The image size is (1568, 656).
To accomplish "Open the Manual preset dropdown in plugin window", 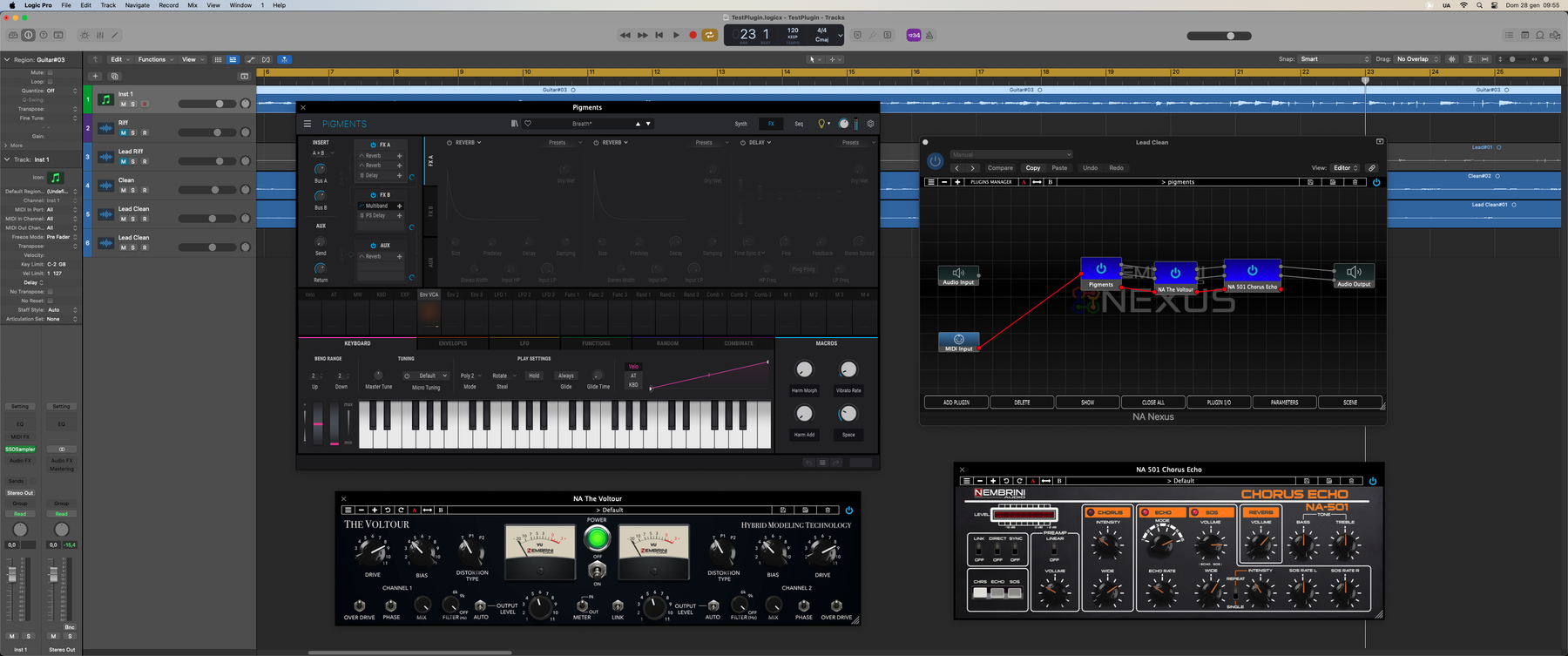I will coord(1011,155).
